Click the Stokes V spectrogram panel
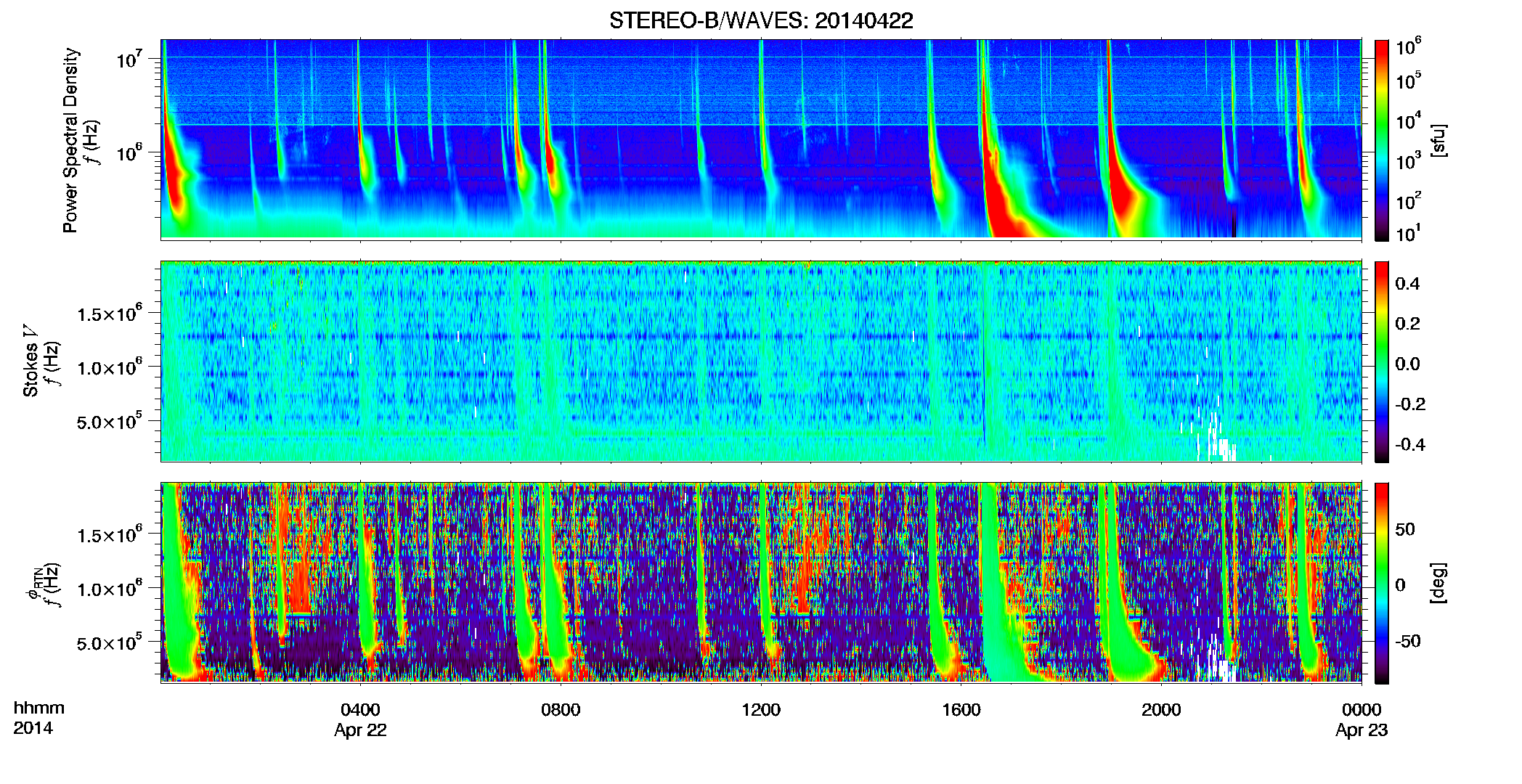Screen dimensions: 1522x784 (761, 362)
